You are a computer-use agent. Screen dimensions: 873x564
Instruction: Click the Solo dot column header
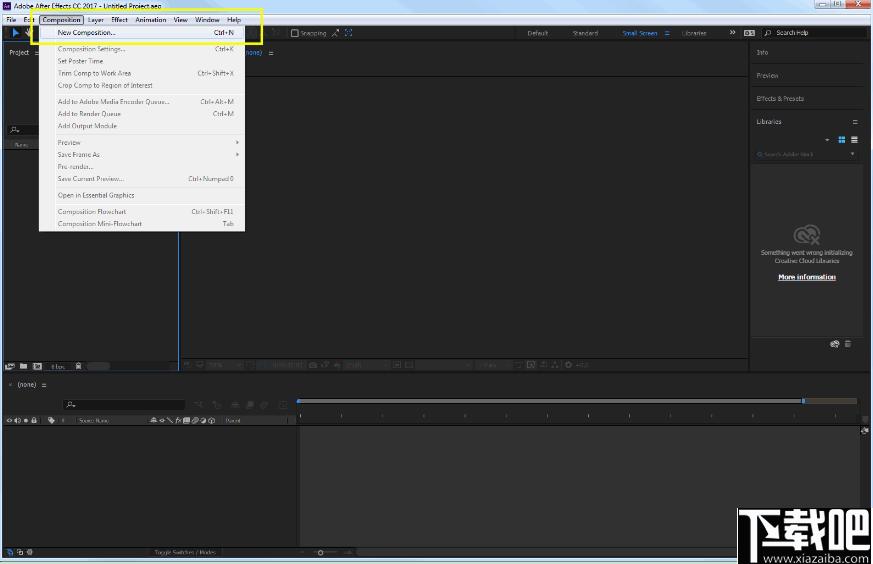coord(26,420)
